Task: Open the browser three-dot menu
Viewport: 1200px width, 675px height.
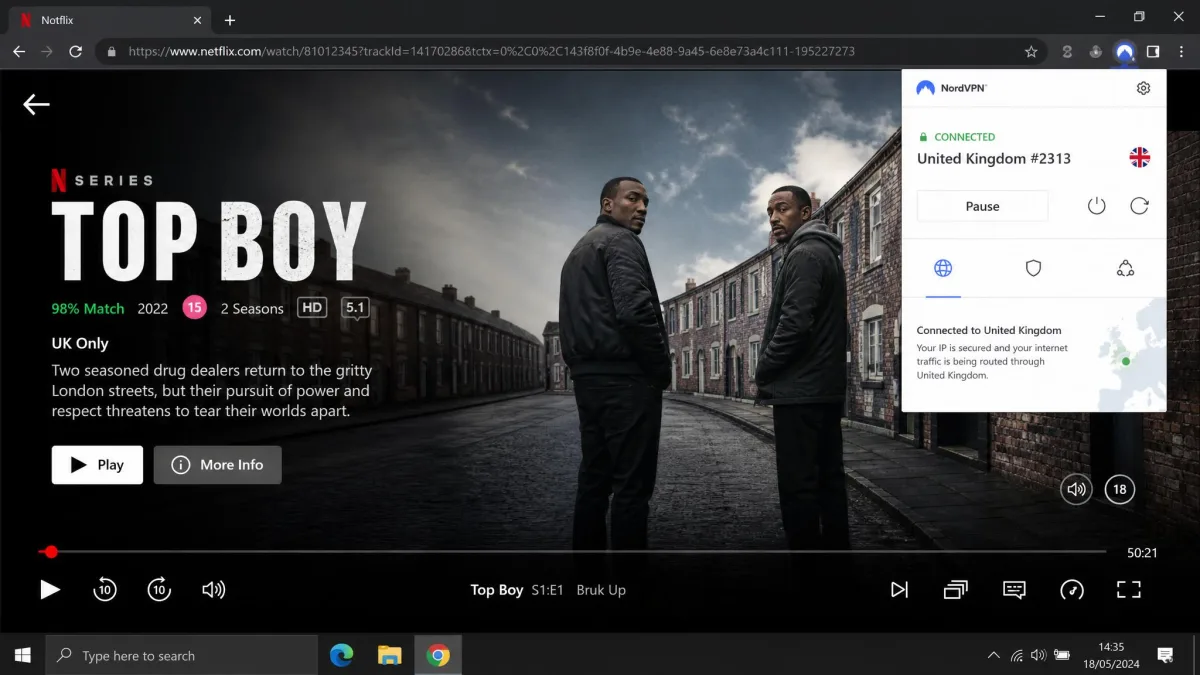Action: click(1181, 51)
